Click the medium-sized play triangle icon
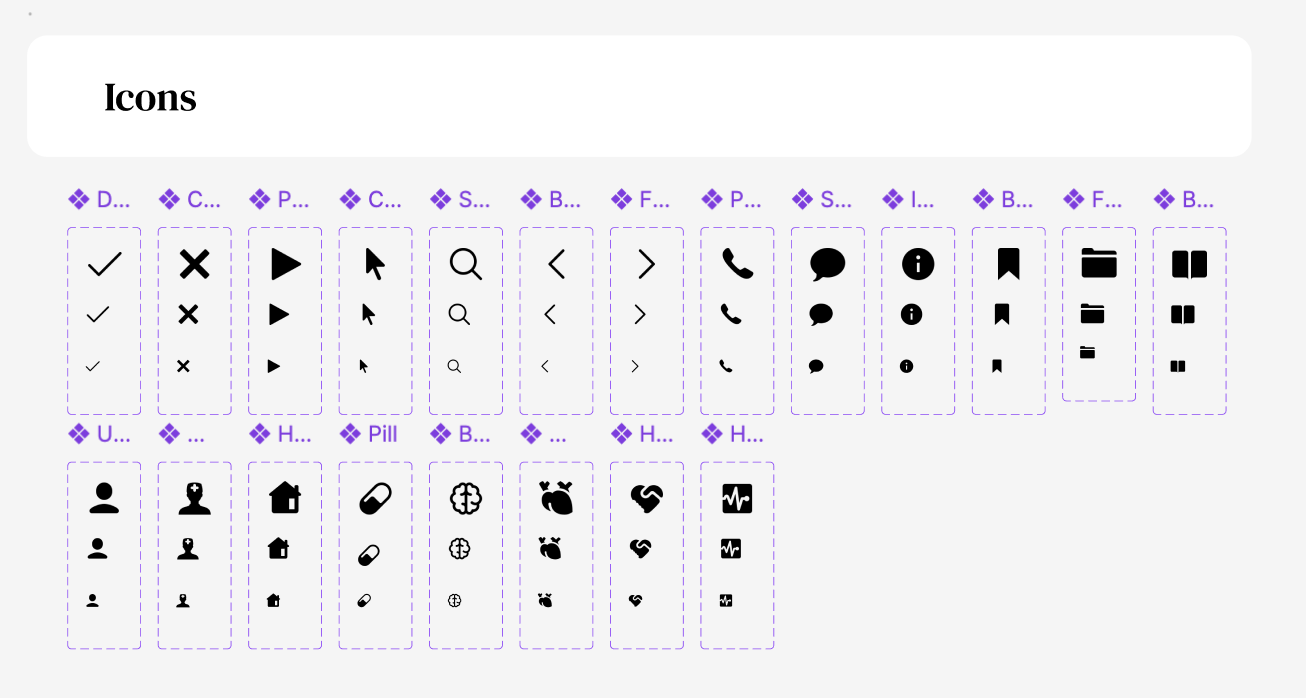This screenshot has width=1306, height=698. pyautogui.click(x=279, y=314)
